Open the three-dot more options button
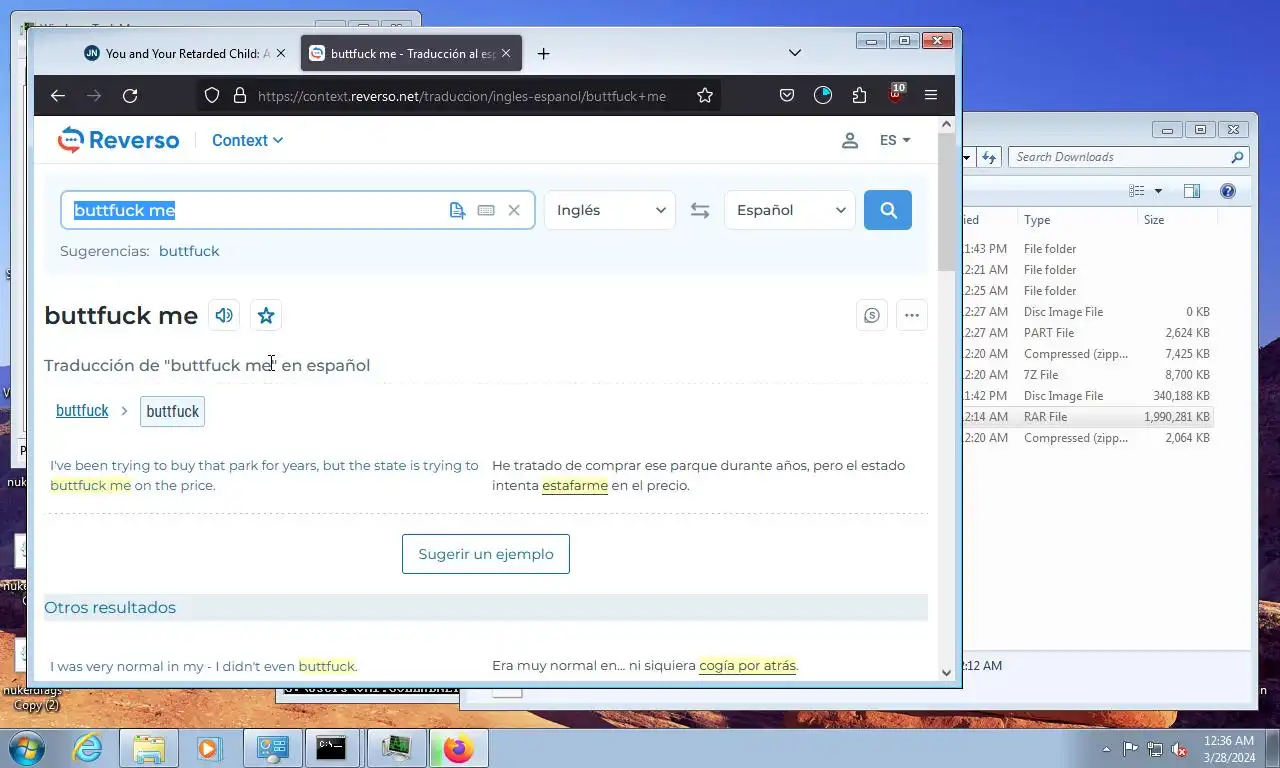Screen dimensions: 1280x768 pos(912,316)
